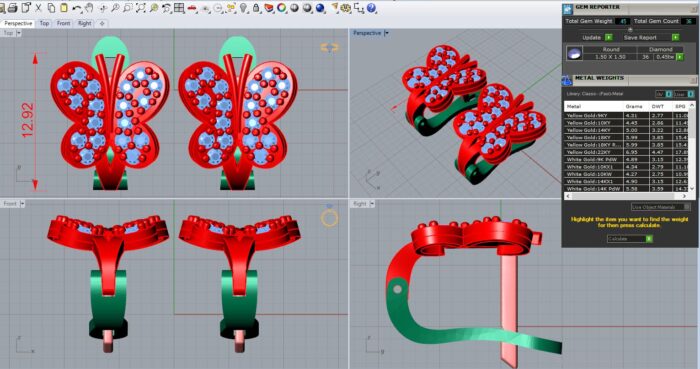Viewport: 700px width, 369px height.
Task: Select the Pan hand tool
Action: tap(89, 8)
